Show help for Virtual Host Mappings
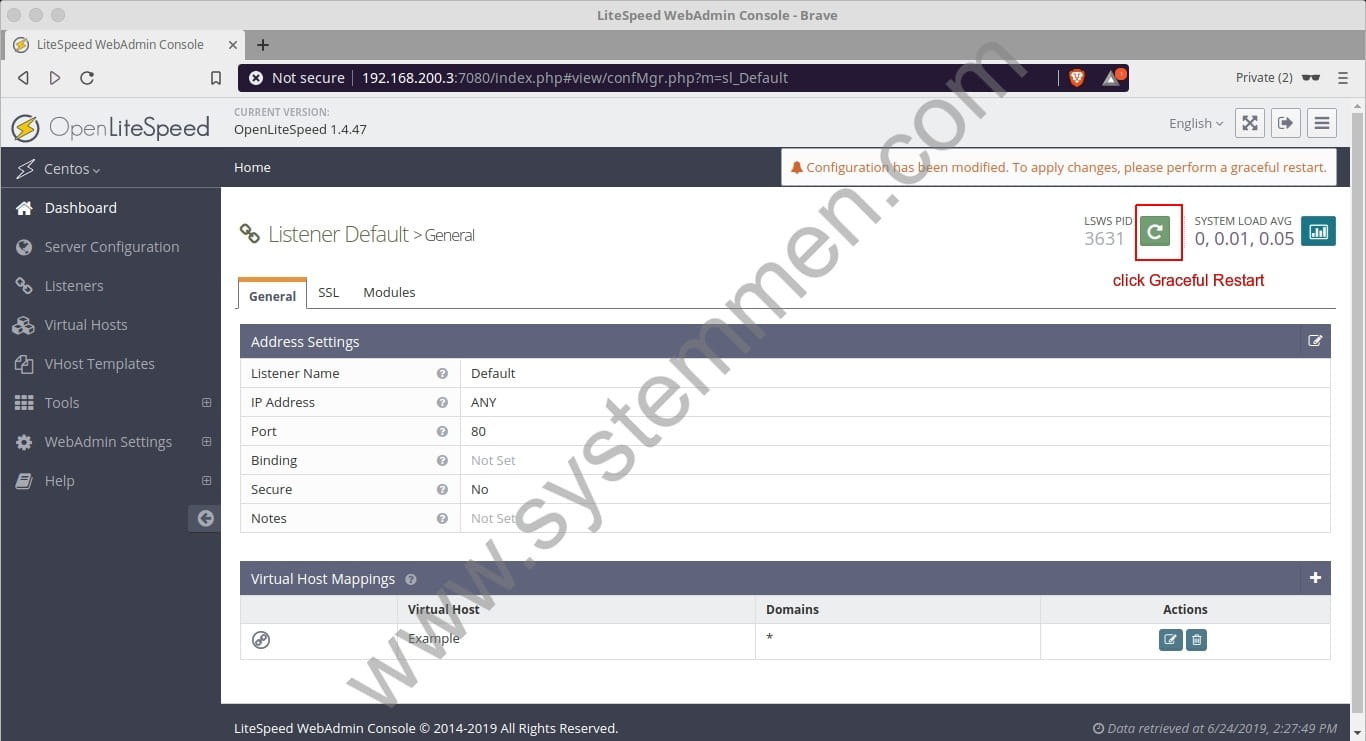The height and width of the screenshot is (741, 1366). tap(411, 579)
